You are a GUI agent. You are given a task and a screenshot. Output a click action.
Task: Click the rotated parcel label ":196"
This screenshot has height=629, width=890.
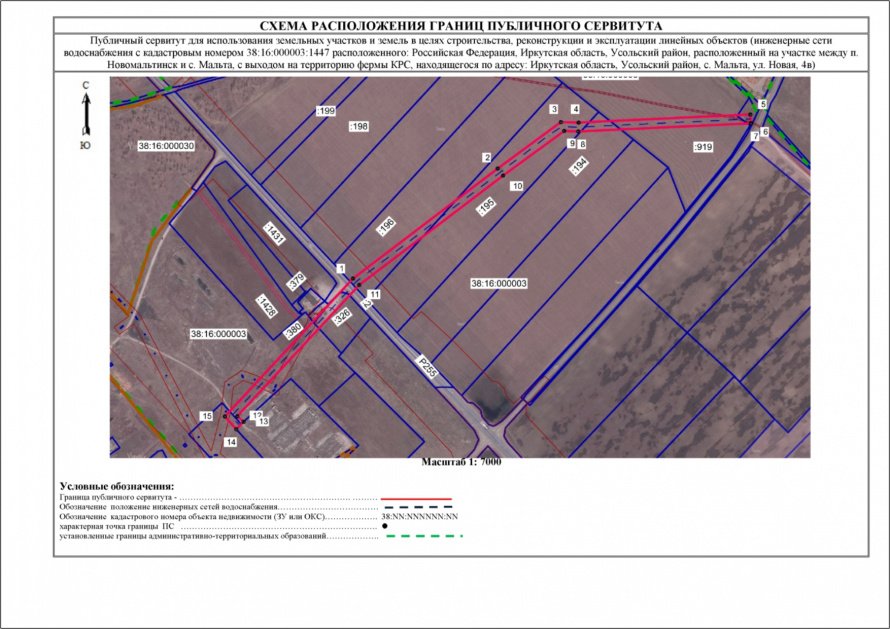tap(386, 227)
